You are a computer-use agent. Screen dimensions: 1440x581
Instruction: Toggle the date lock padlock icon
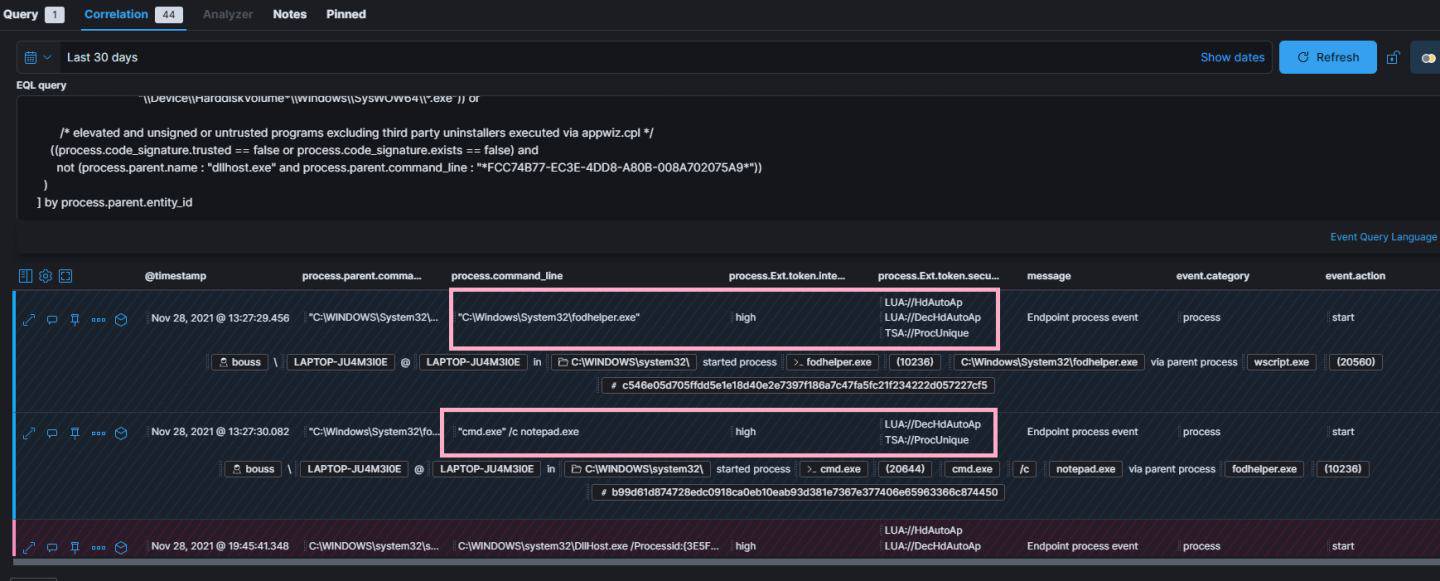pyautogui.click(x=1393, y=58)
